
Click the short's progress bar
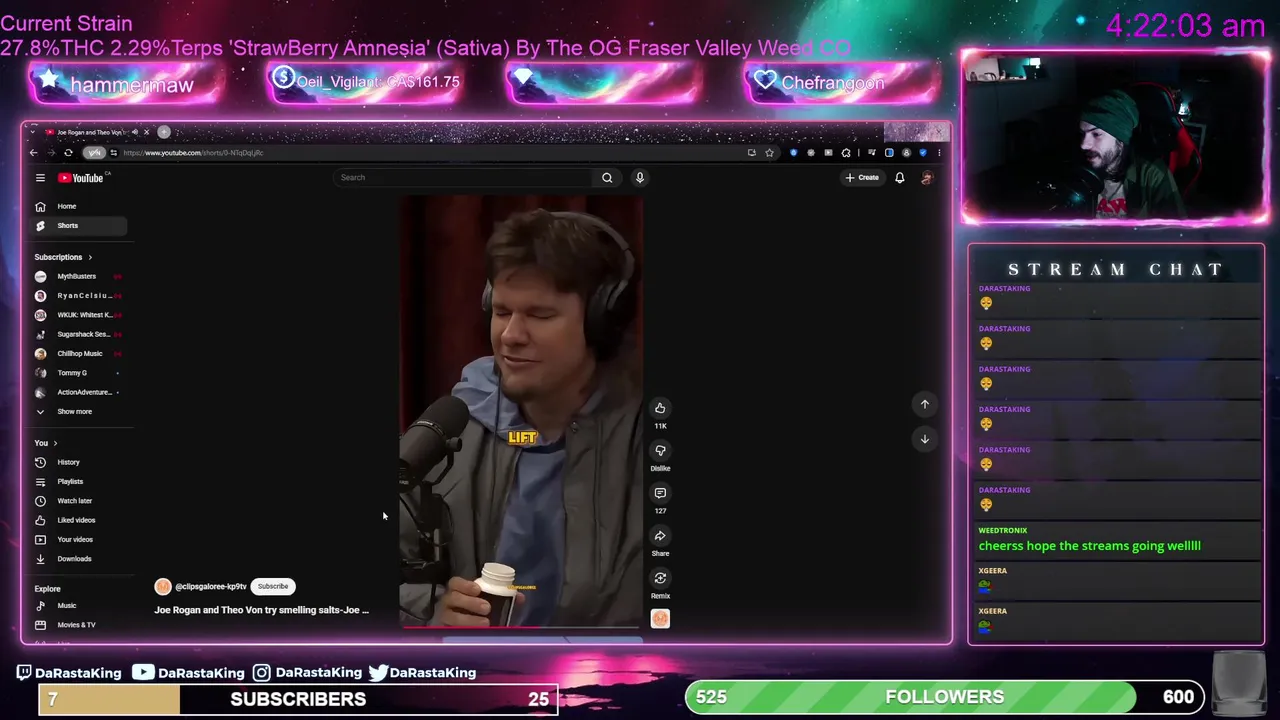pos(520,628)
